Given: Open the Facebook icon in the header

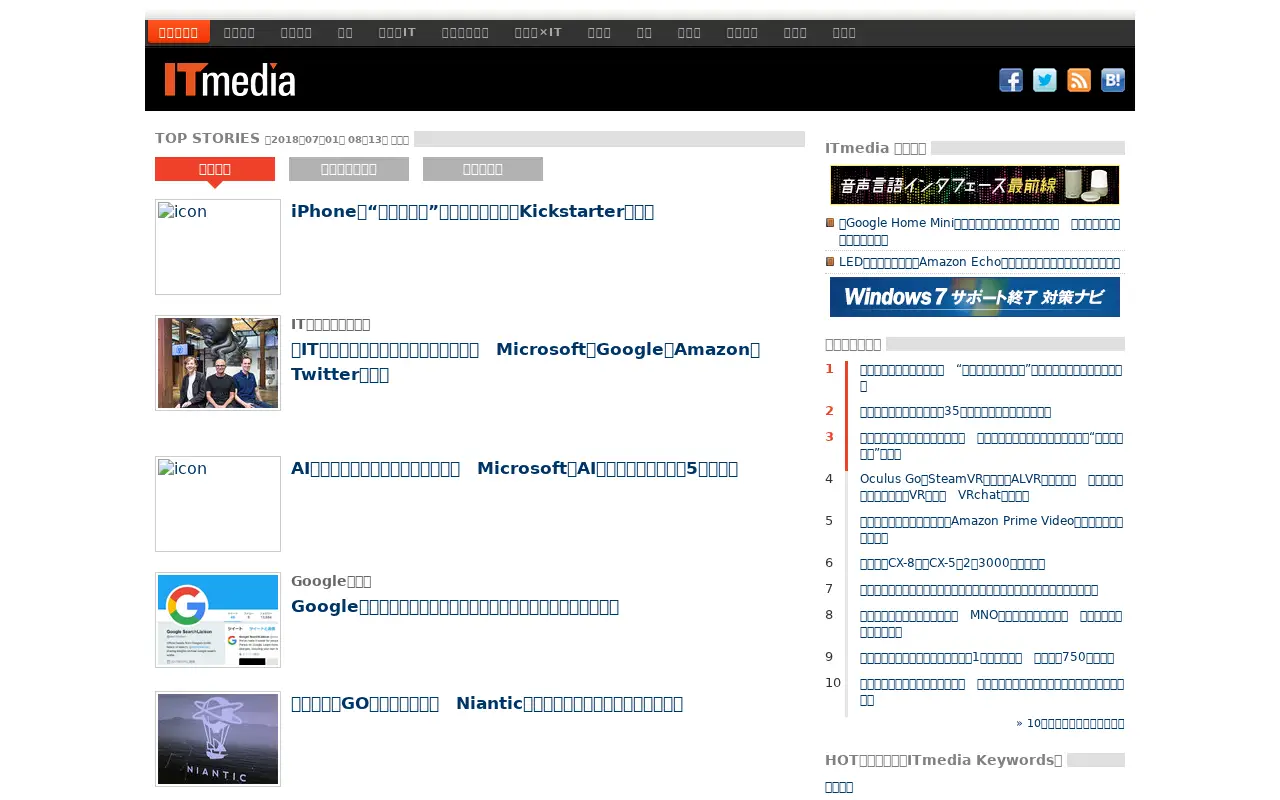Looking at the screenshot, I should tap(1011, 80).
